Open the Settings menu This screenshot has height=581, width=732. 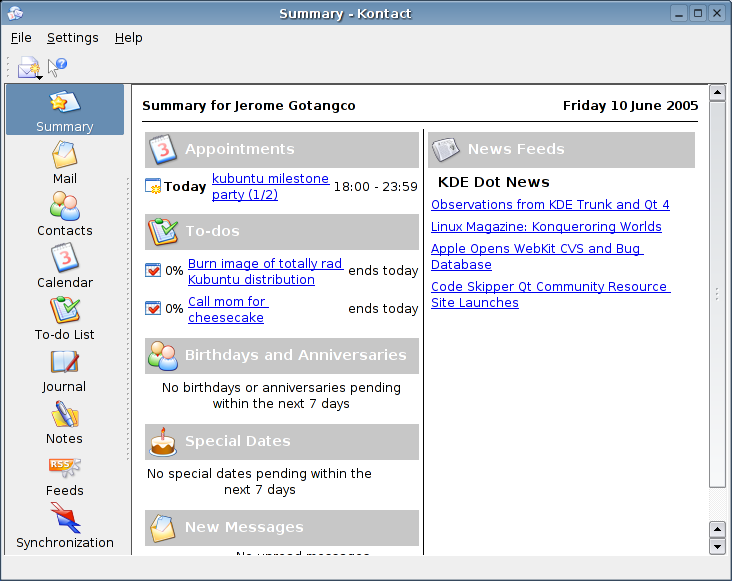coord(72,38)
